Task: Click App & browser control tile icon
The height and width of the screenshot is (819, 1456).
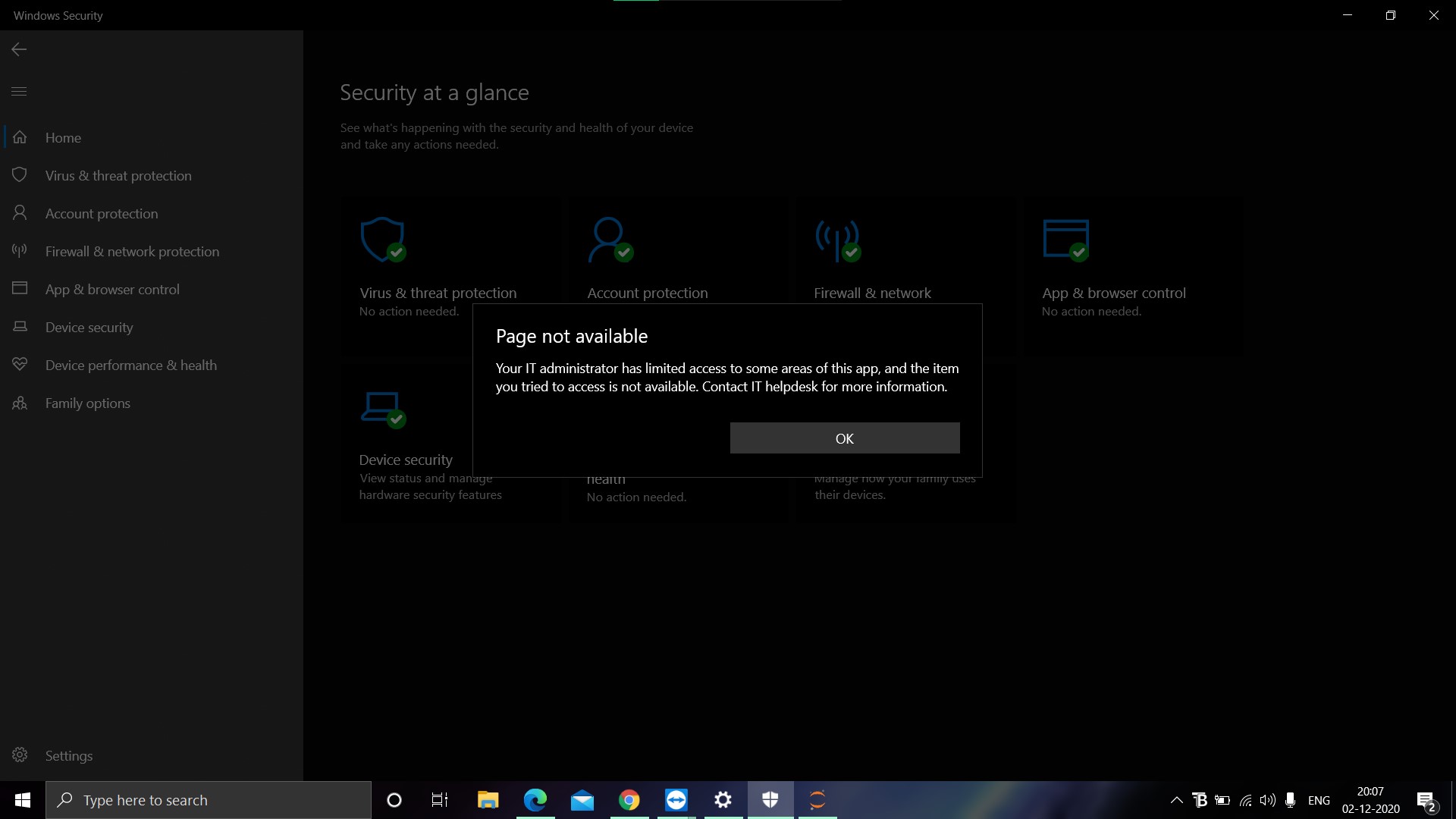Action: [x=1066, y=240]
